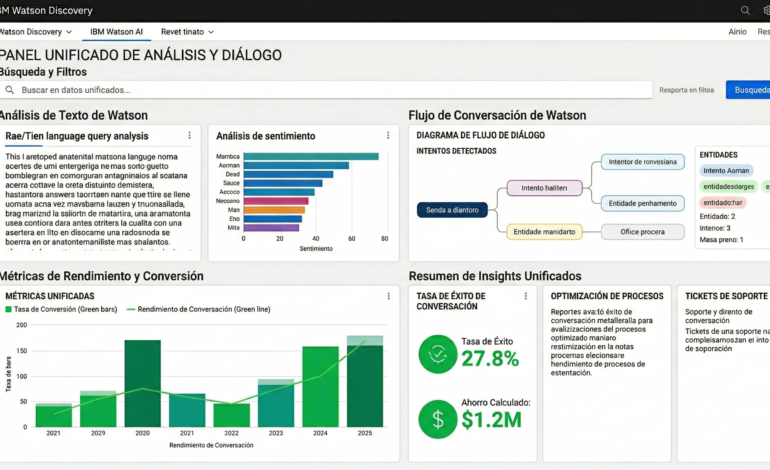Click the Mambca sentiment bar

311,156
